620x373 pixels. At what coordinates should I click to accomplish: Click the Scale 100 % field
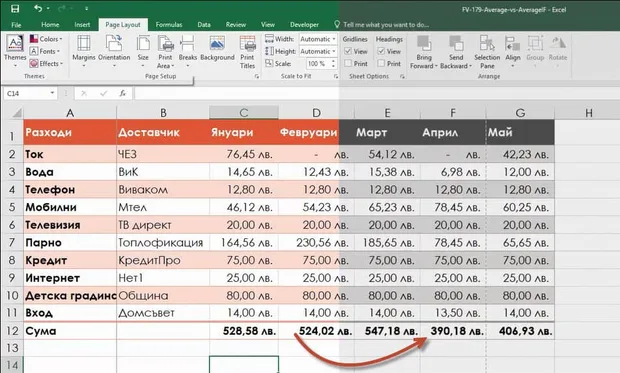tap(318, 63)
